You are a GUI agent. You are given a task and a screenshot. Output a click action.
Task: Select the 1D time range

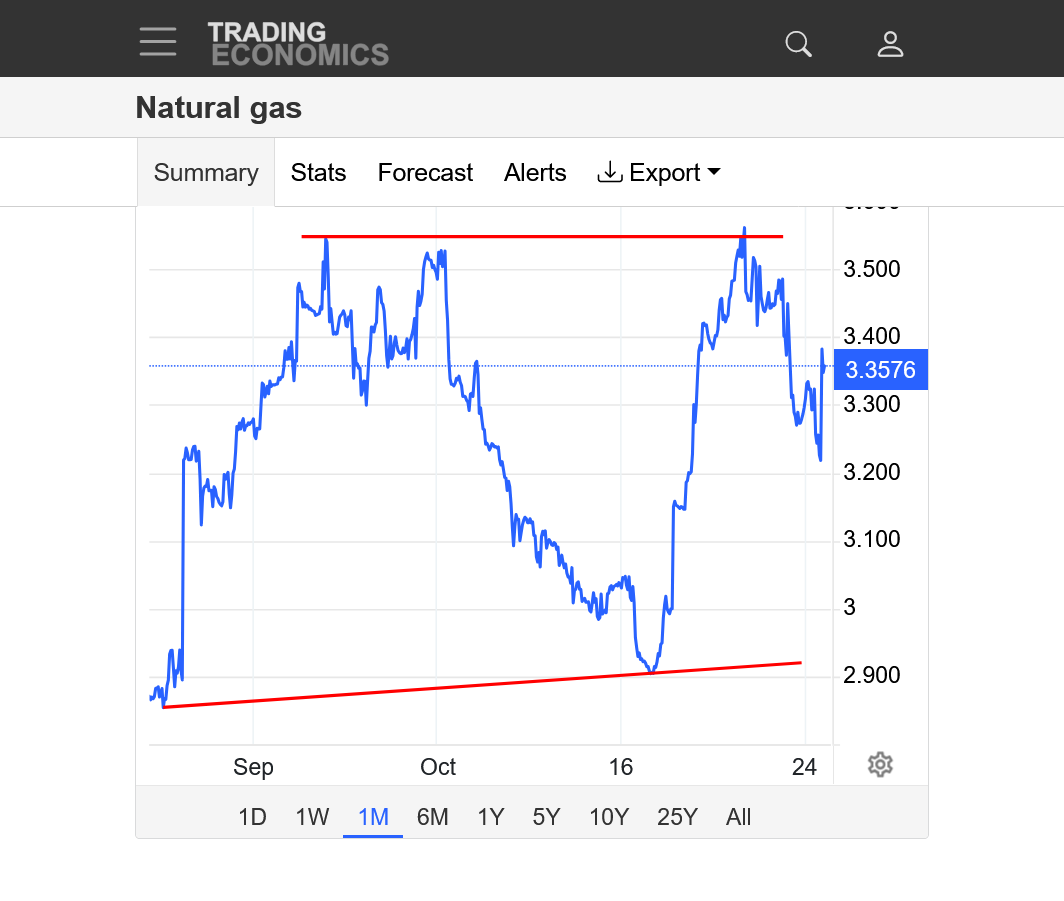(x=252, y=817)
